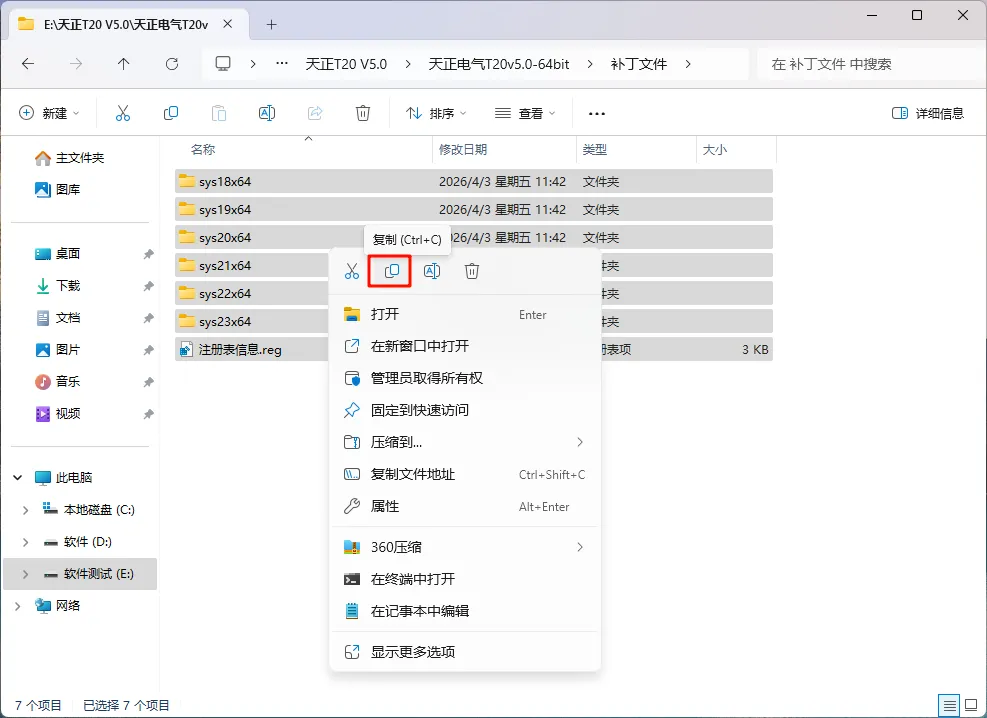
Task: Open the 排序 sort dropdown
Action: (x=436, y=113)
